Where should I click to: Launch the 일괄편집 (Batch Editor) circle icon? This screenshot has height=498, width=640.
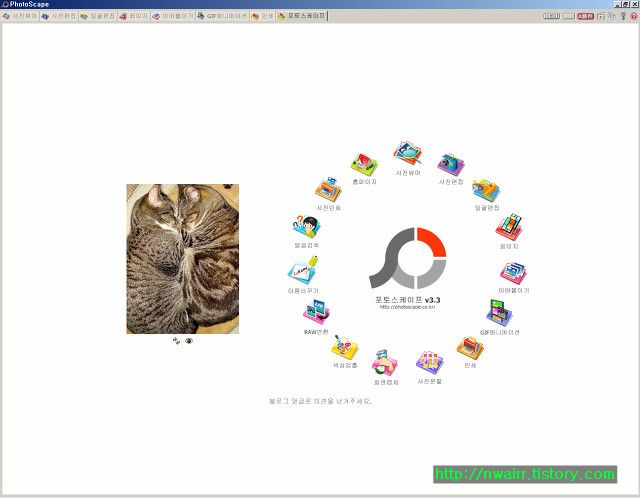point(486,190)
